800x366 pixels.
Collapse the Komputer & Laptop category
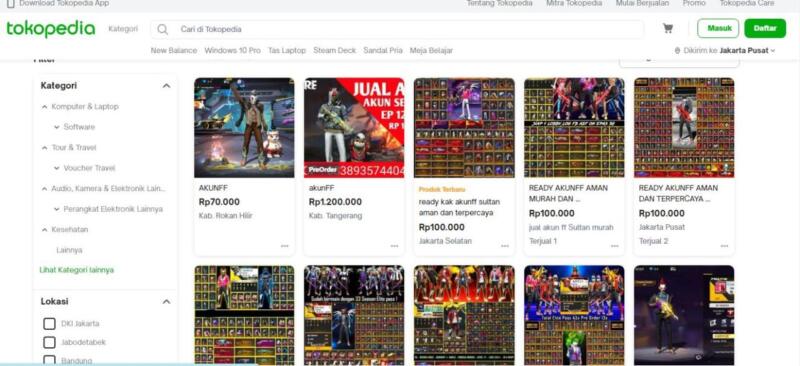[44, 107]
